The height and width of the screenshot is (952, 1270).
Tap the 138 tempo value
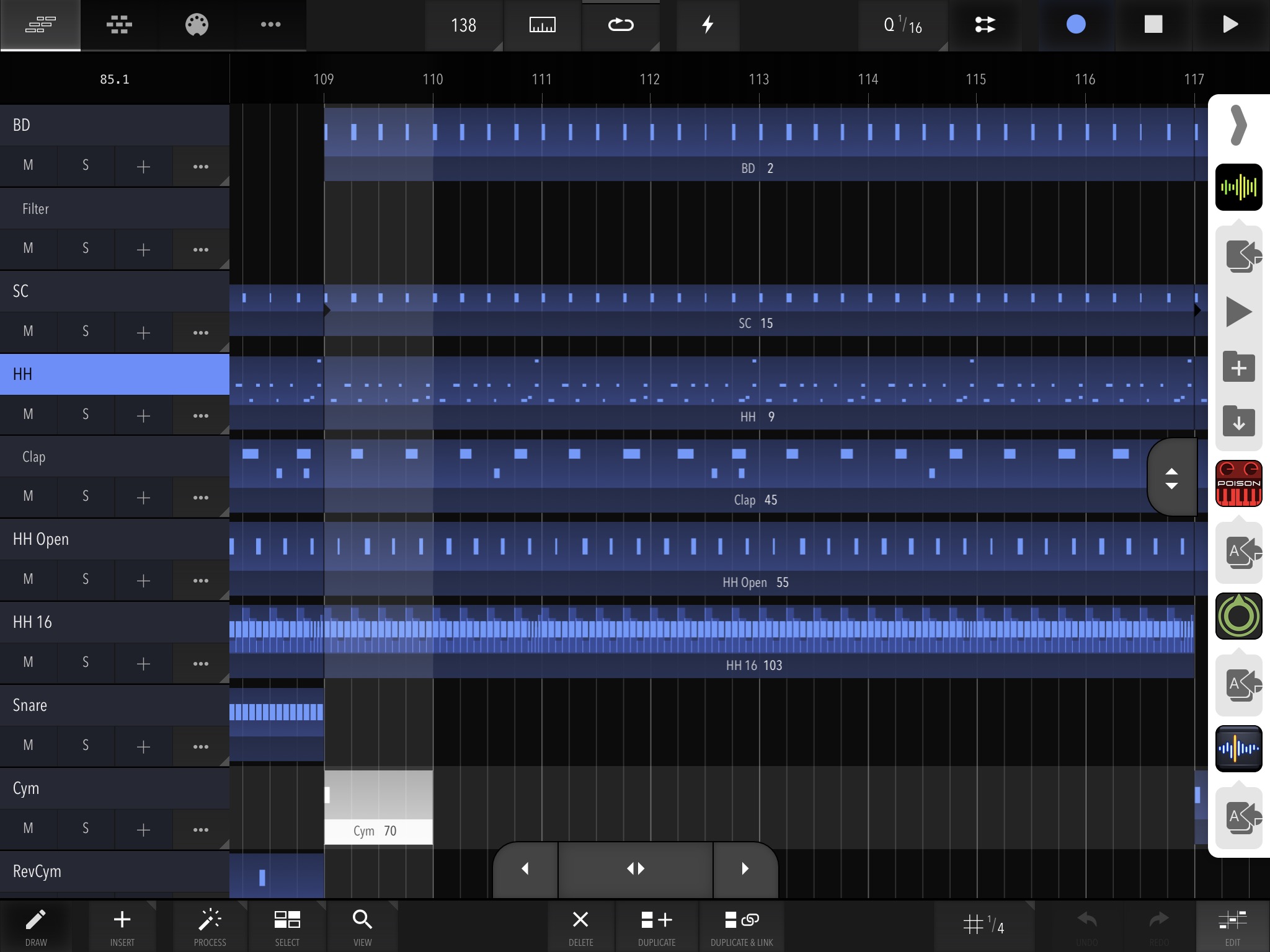point(463,25)
